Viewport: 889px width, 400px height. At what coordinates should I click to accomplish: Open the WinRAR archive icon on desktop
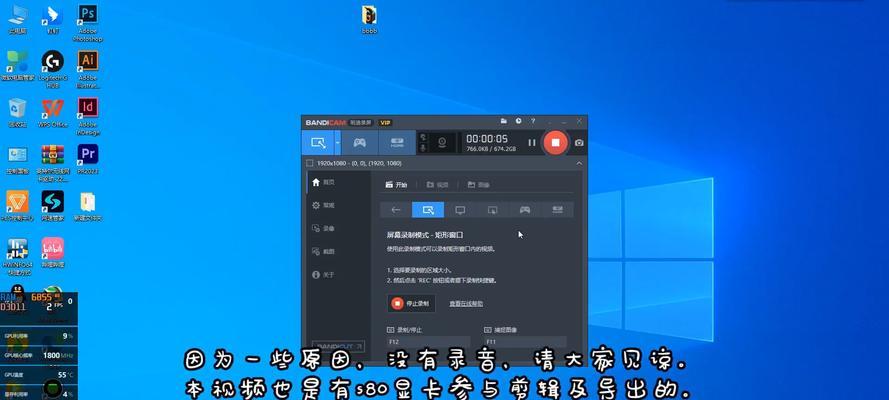pos(53,163)
